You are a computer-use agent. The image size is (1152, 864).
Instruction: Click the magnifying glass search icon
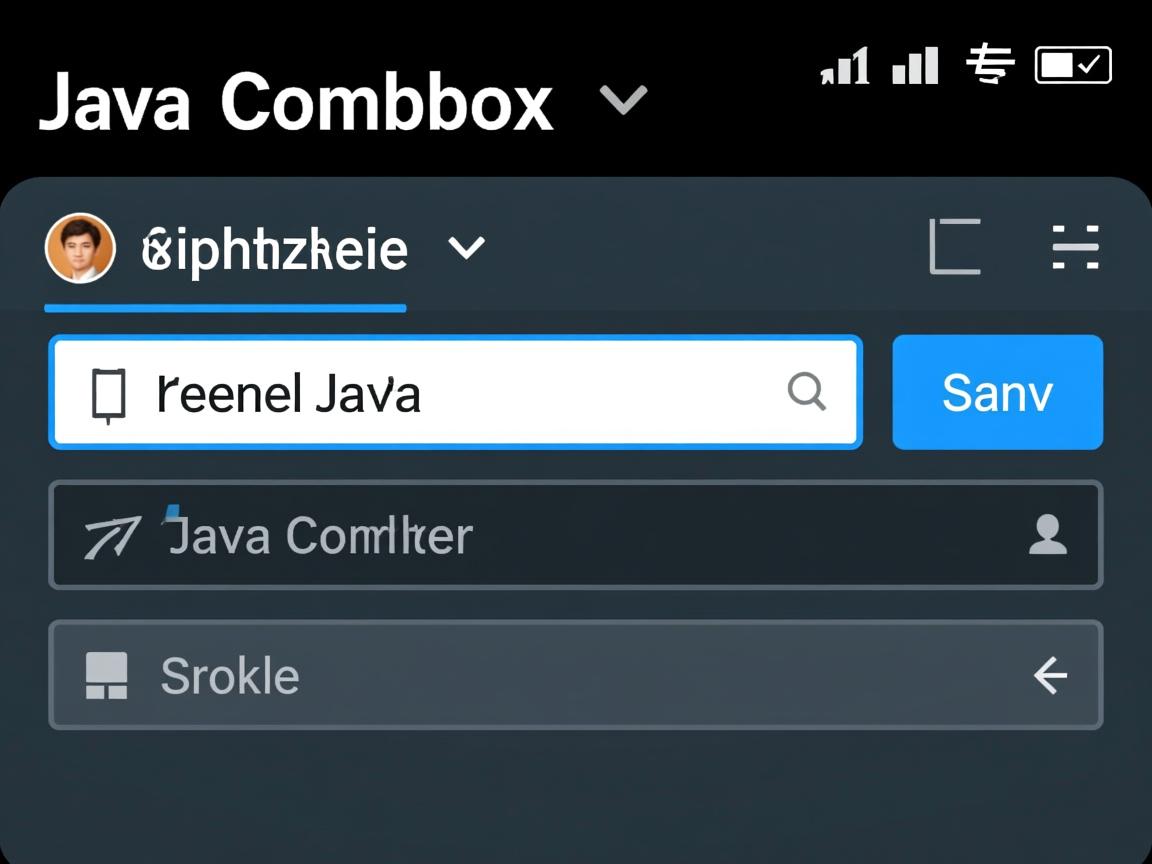click(x=808, y=392)
